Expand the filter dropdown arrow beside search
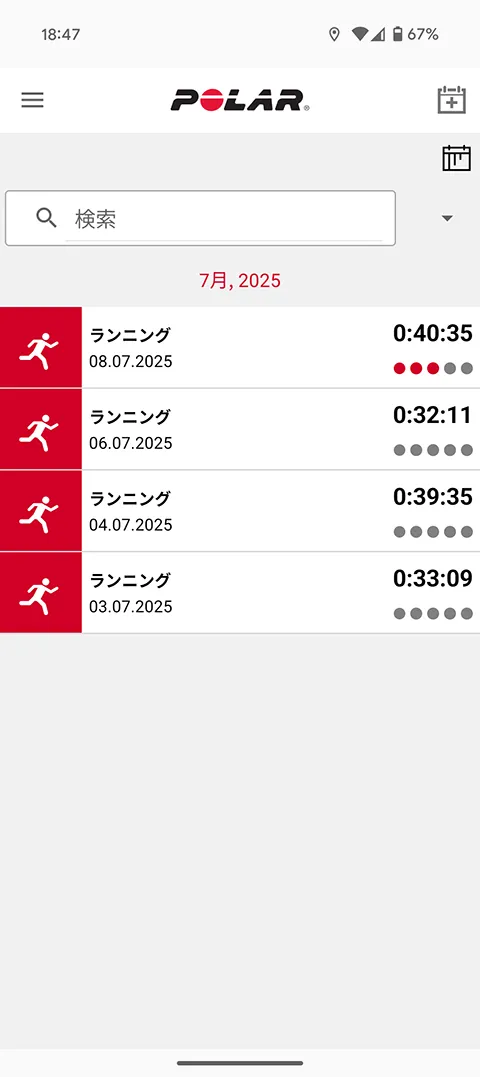This screenshot has height=1077, width=480. pyautogui.click(x=447, y=218)
